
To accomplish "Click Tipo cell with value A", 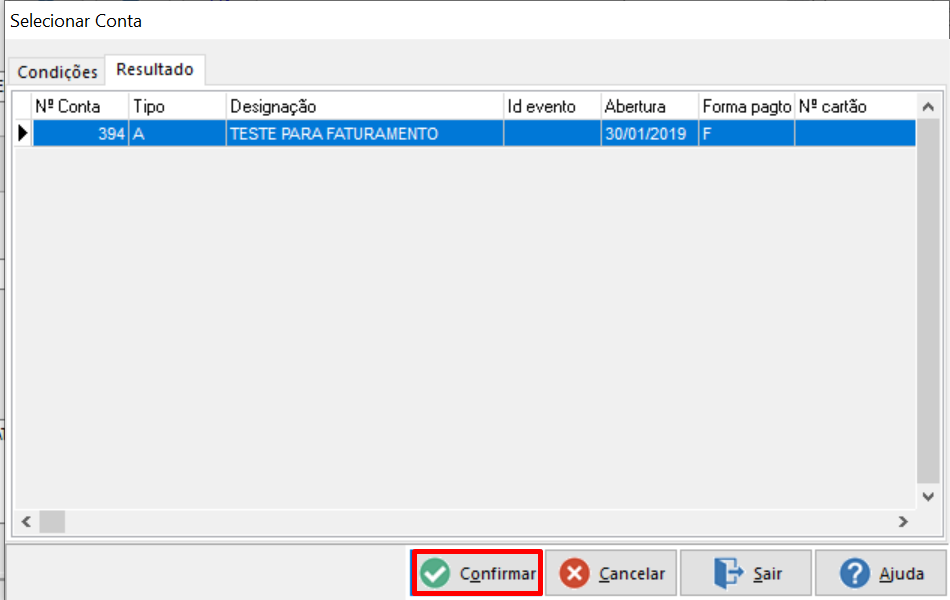I will point(177,133).
